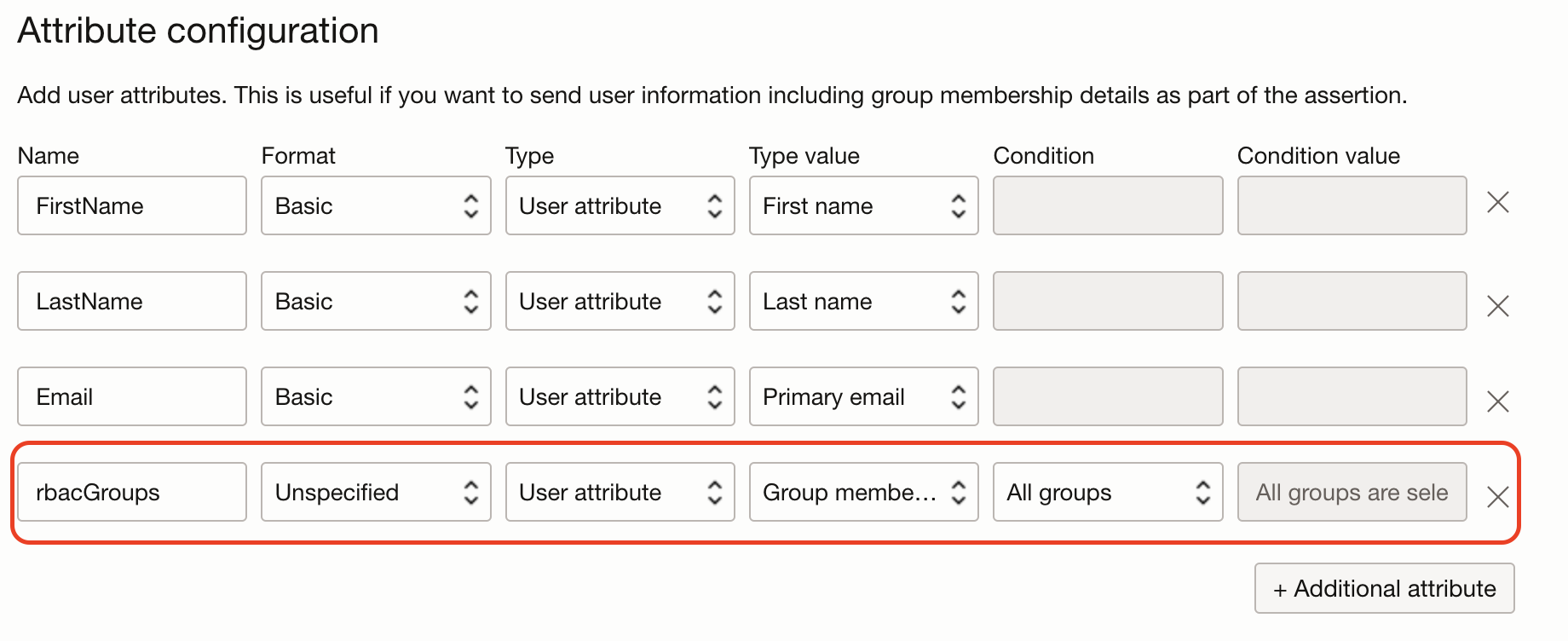Open the Primary email type value dropdown
1568x641 pixels.
[863, 396]
